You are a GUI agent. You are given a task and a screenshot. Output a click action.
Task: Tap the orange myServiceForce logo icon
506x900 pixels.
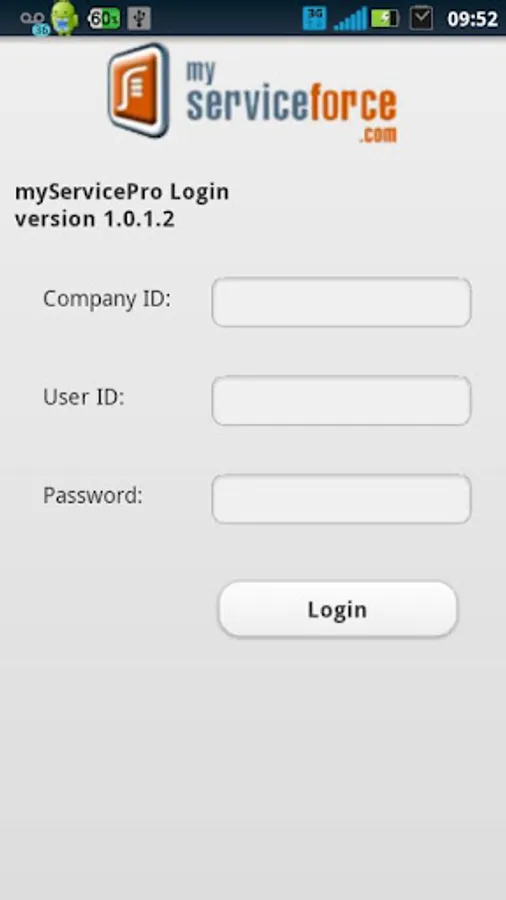(x=138, y=90)
